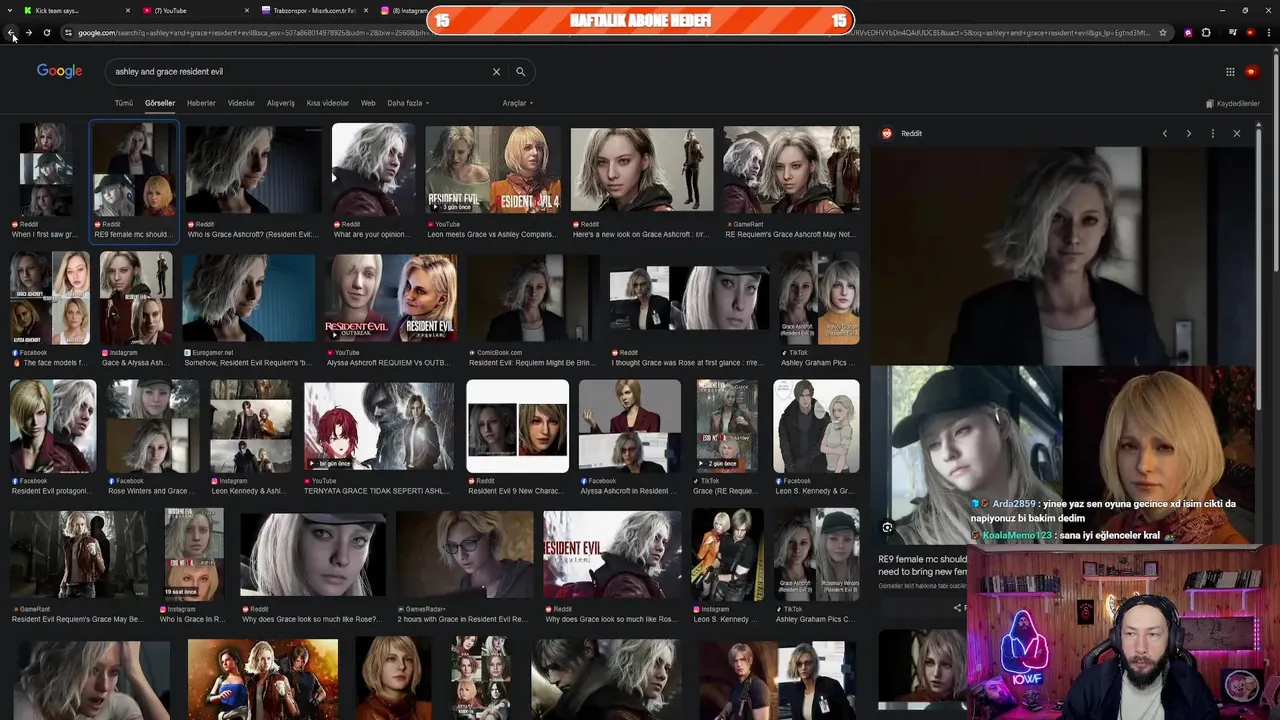The height and width of the screenshot is (720, 1280).
Task: Click the large Grace preview image
Action: click(1062, 256)
